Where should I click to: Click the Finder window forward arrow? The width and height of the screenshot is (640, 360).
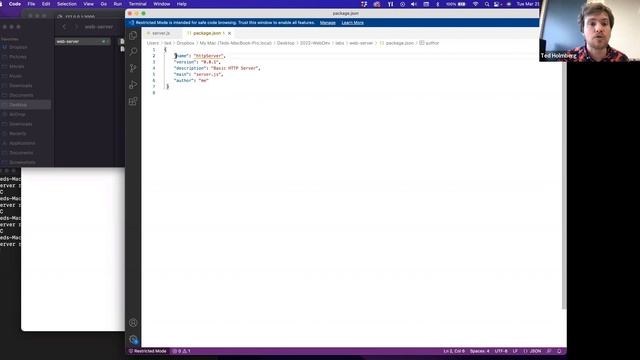coord(76,27)
